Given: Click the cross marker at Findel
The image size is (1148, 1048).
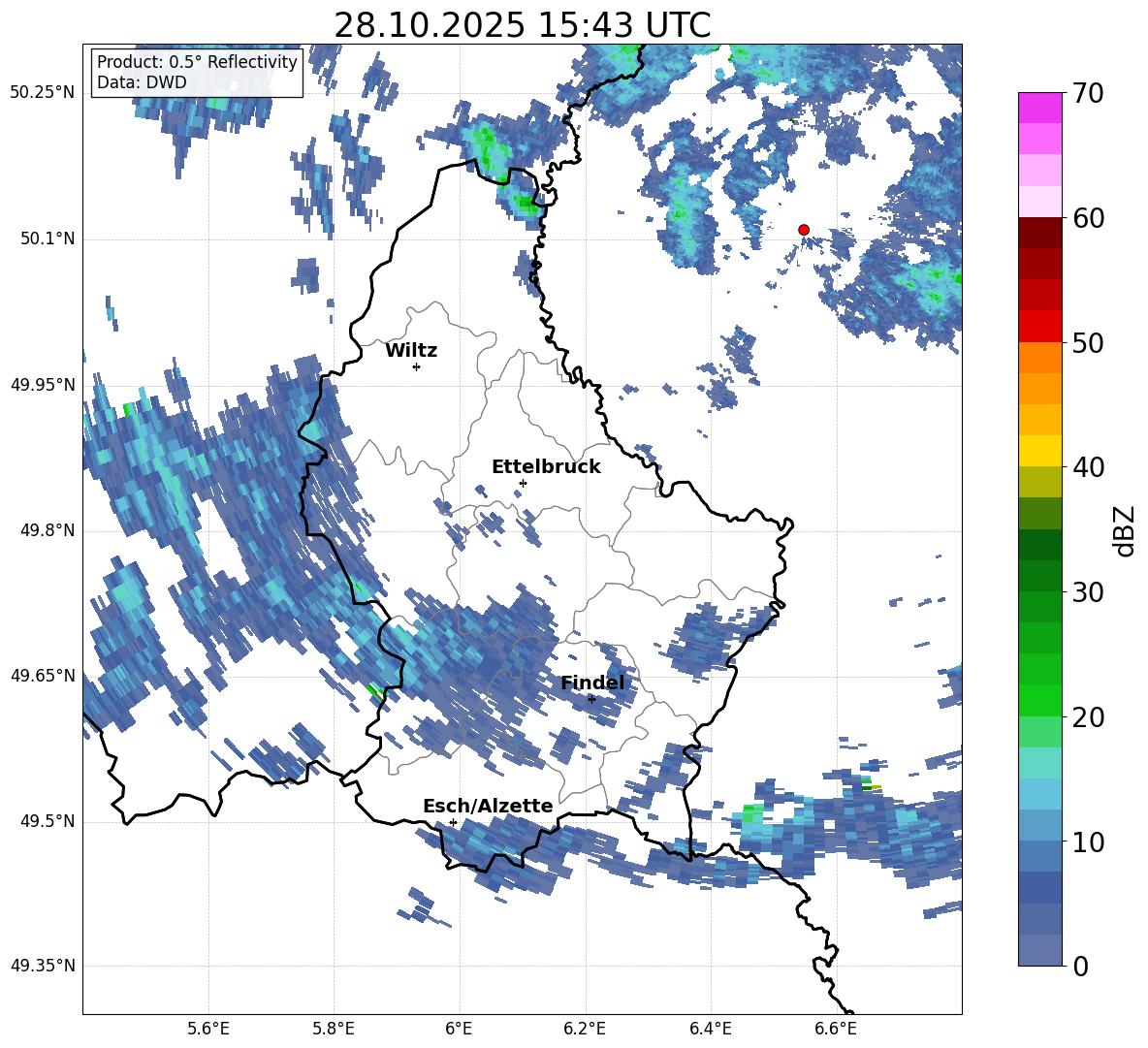Looking at the screenshot, I should [591, 699].
